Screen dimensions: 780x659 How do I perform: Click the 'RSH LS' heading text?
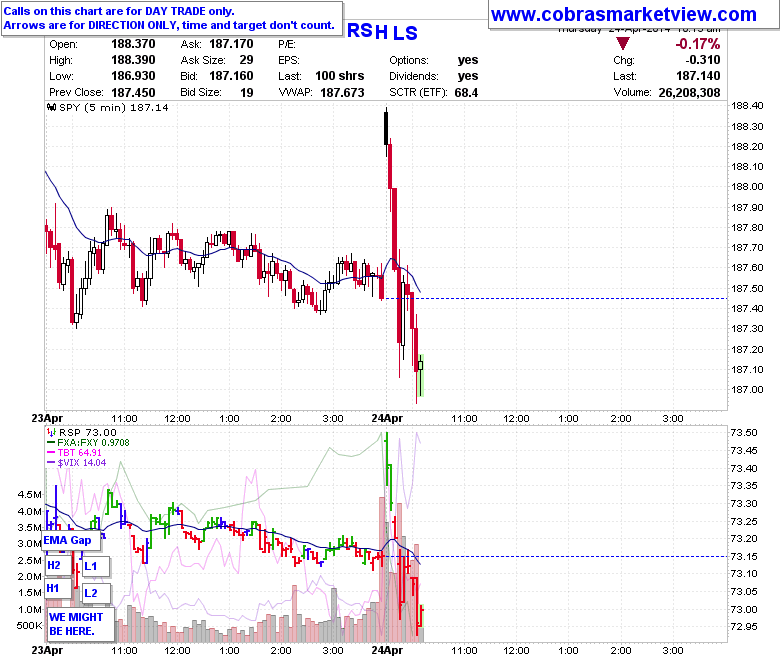click(382, 32)
